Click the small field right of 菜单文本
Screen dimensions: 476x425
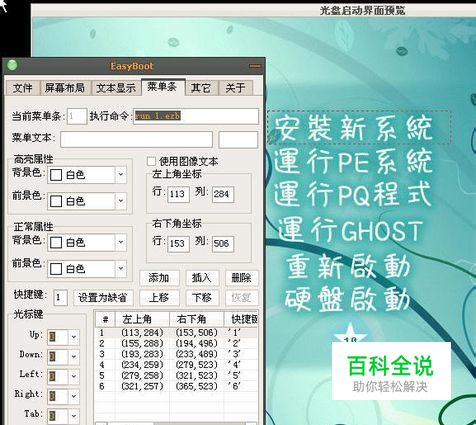tap(238, 139)
